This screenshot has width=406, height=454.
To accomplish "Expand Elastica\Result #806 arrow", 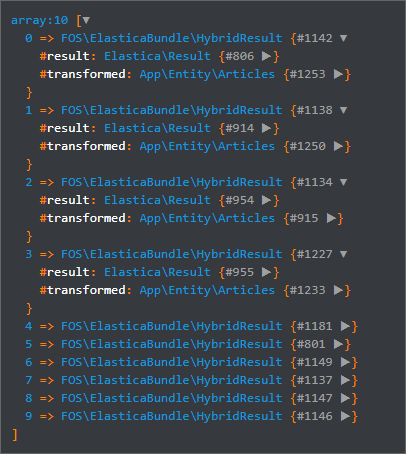I will coord(266,56).
